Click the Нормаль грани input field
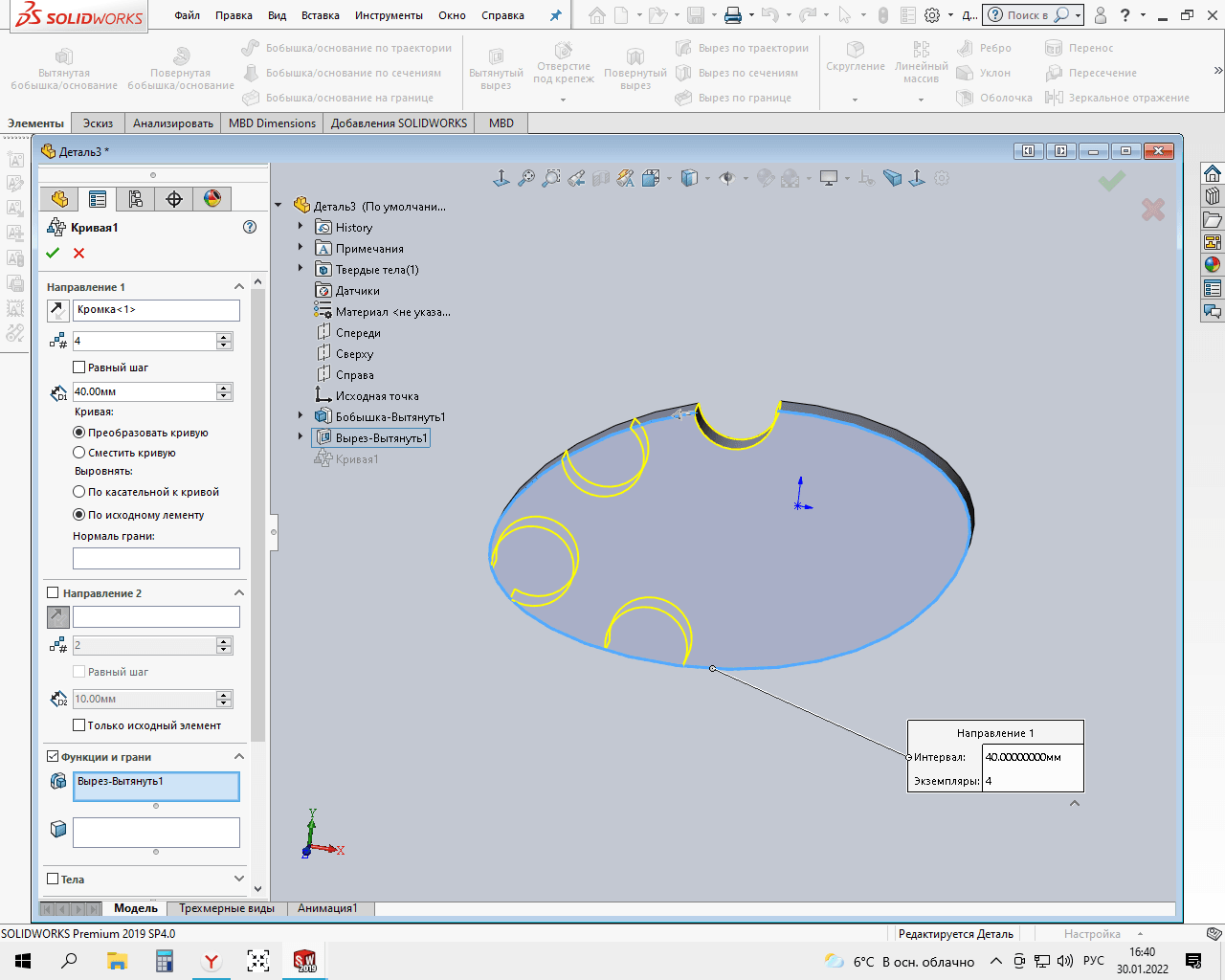This screenshot has height=980, width=1225. click(156, 558)
